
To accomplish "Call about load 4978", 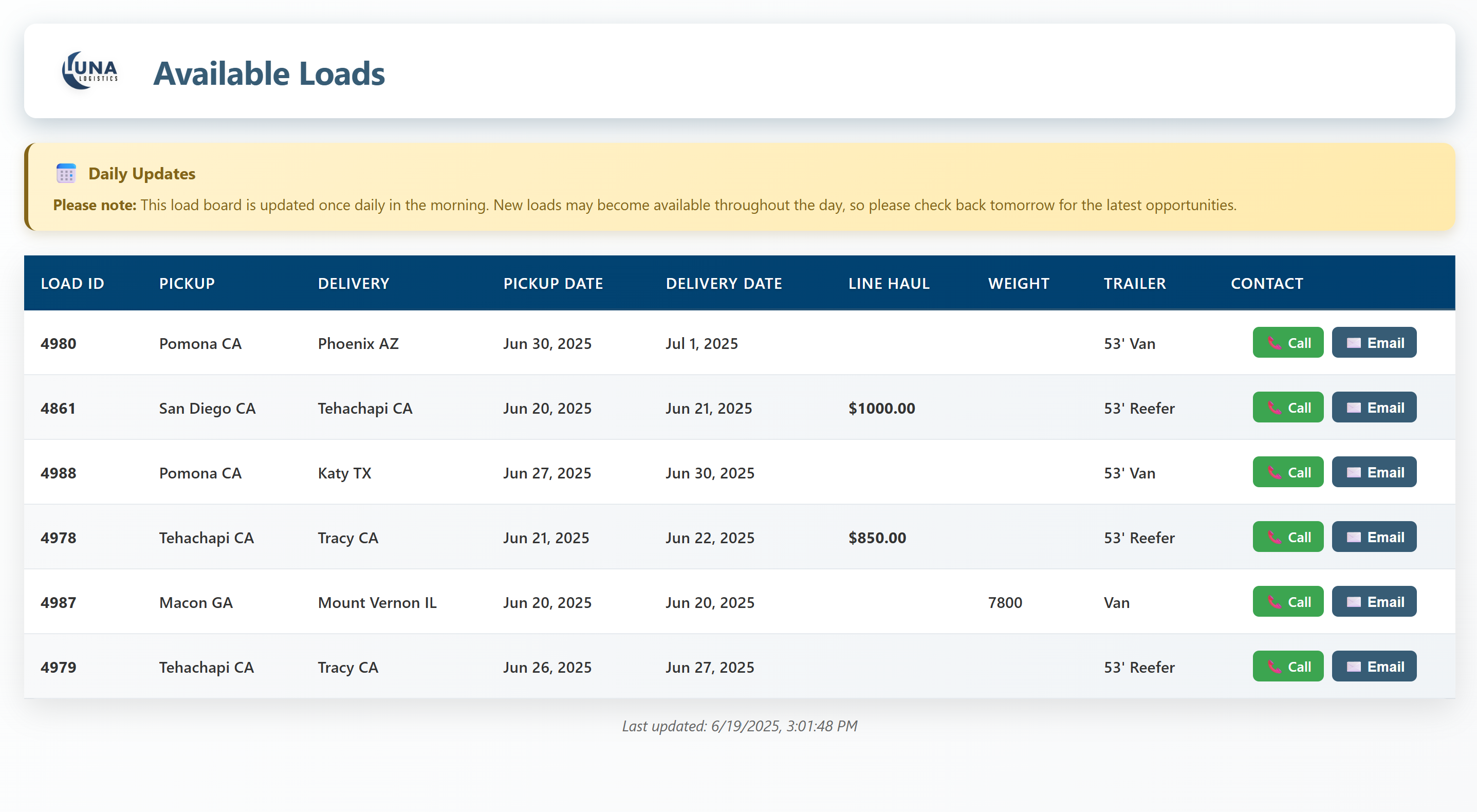I will 1287,538.
